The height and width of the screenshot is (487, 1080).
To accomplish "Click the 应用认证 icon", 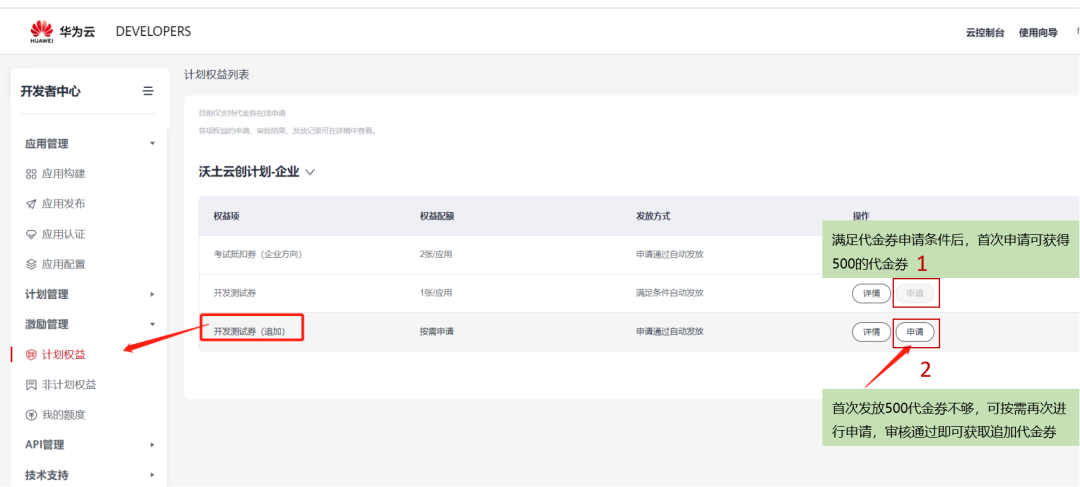I will click(x=30, y=234).
